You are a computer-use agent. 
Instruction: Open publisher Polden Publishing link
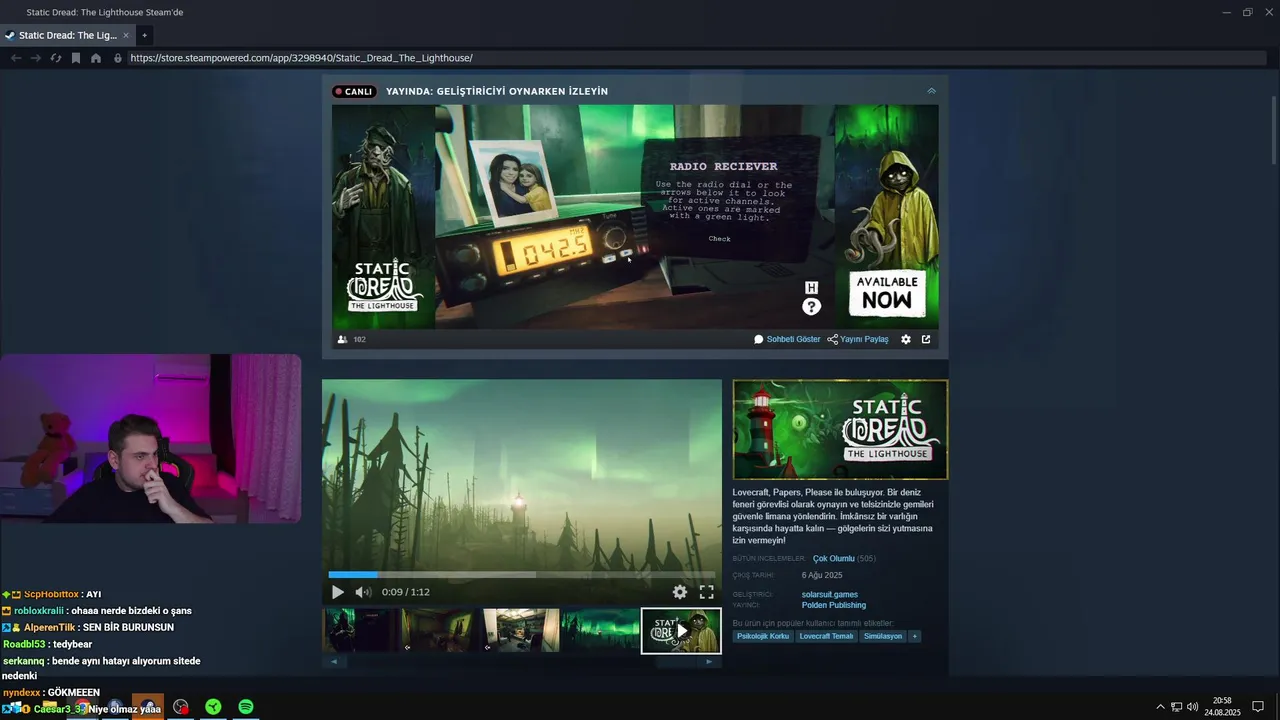[834, 605]
